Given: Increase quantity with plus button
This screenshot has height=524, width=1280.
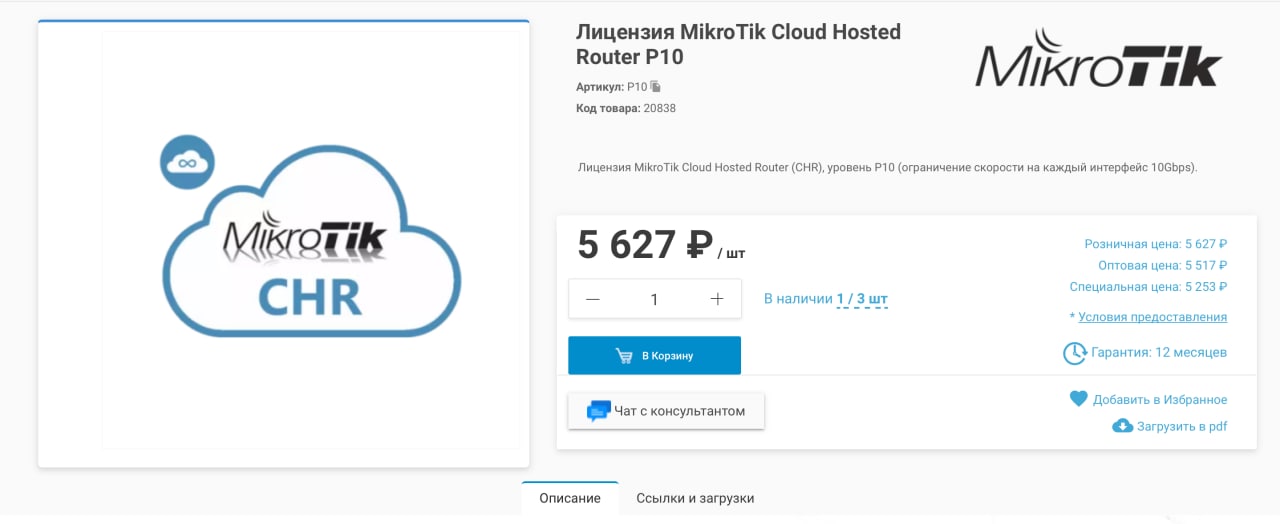Looking at the screenshot, I should coord(717,299).
